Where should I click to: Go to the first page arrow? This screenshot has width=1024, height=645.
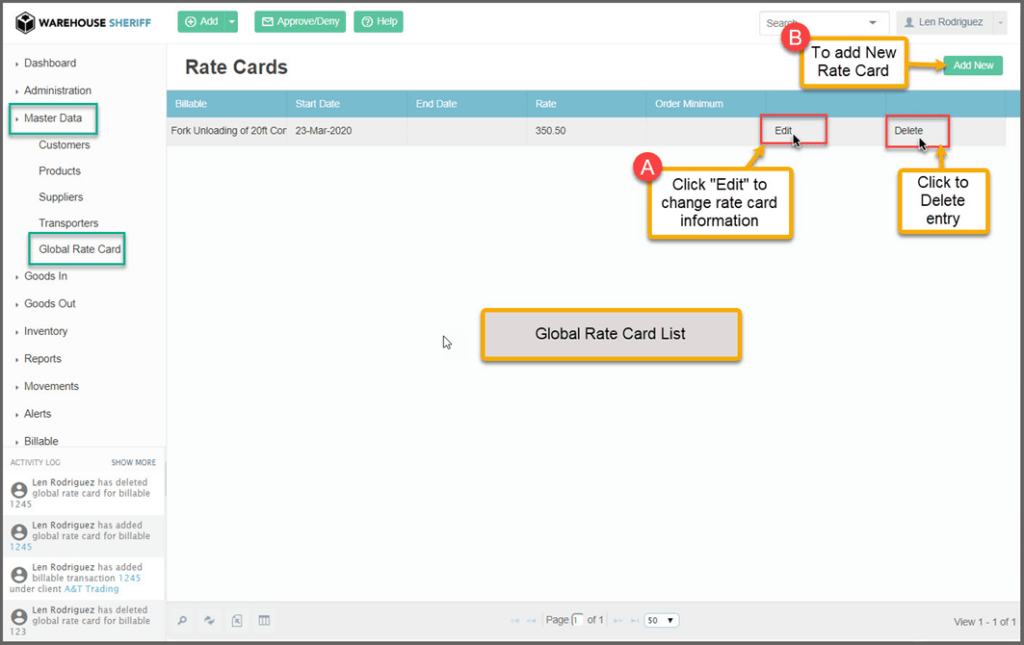click(x=515, y=621)
